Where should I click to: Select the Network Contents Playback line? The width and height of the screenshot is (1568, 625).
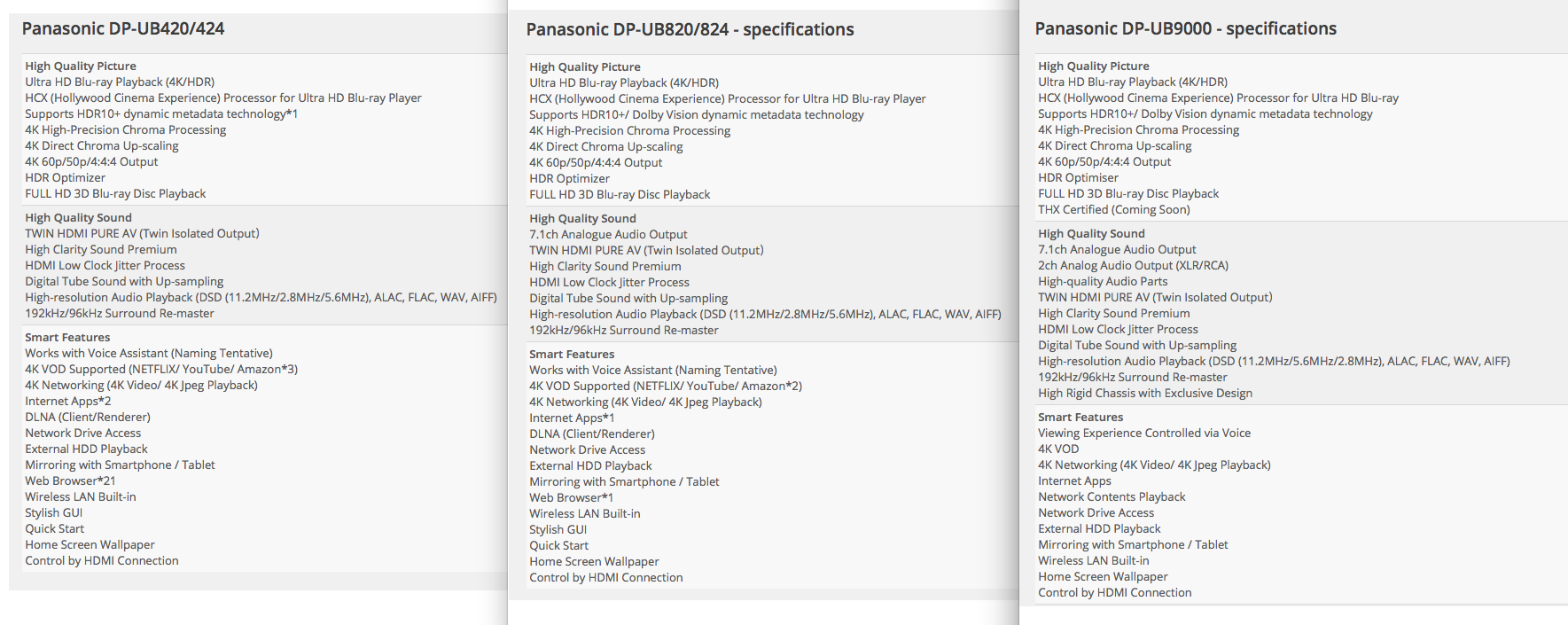point(1112,496)
